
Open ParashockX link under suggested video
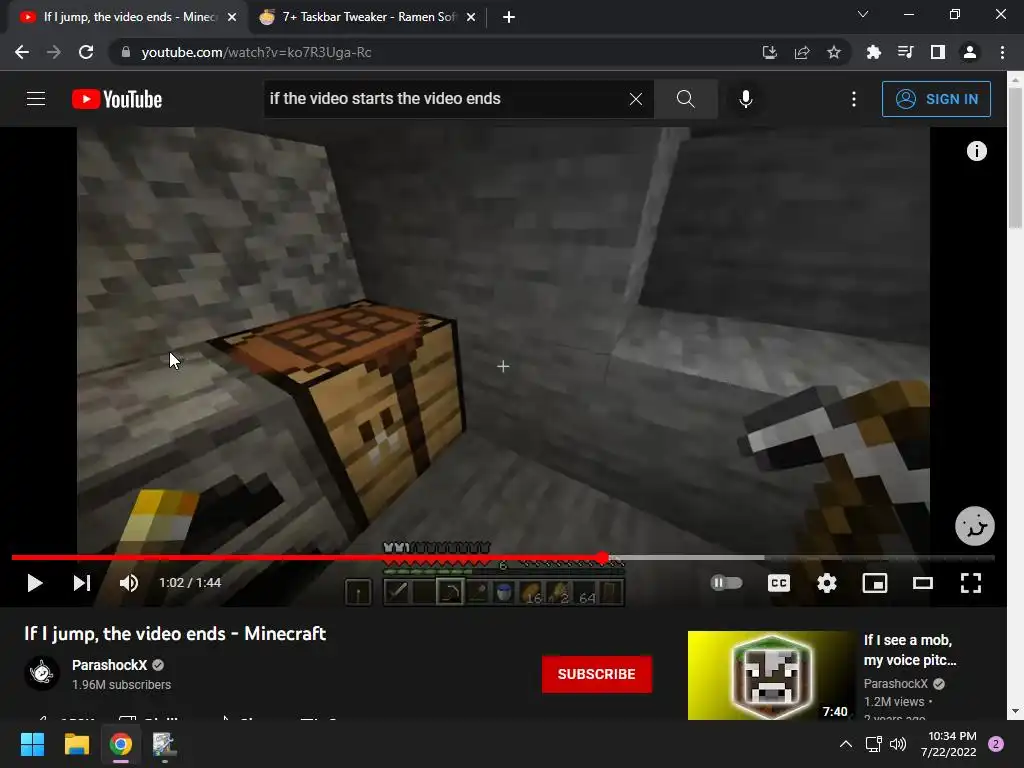[895, 683]
